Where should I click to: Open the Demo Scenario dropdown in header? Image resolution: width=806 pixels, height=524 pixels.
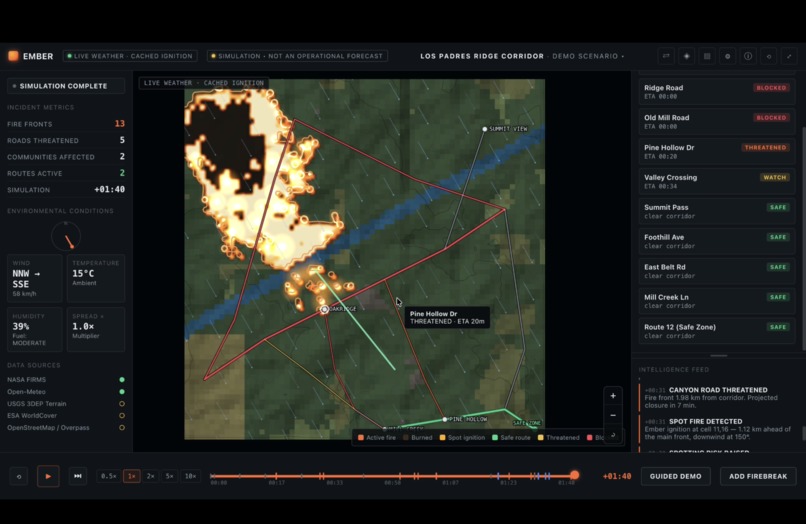coord(588,56)
